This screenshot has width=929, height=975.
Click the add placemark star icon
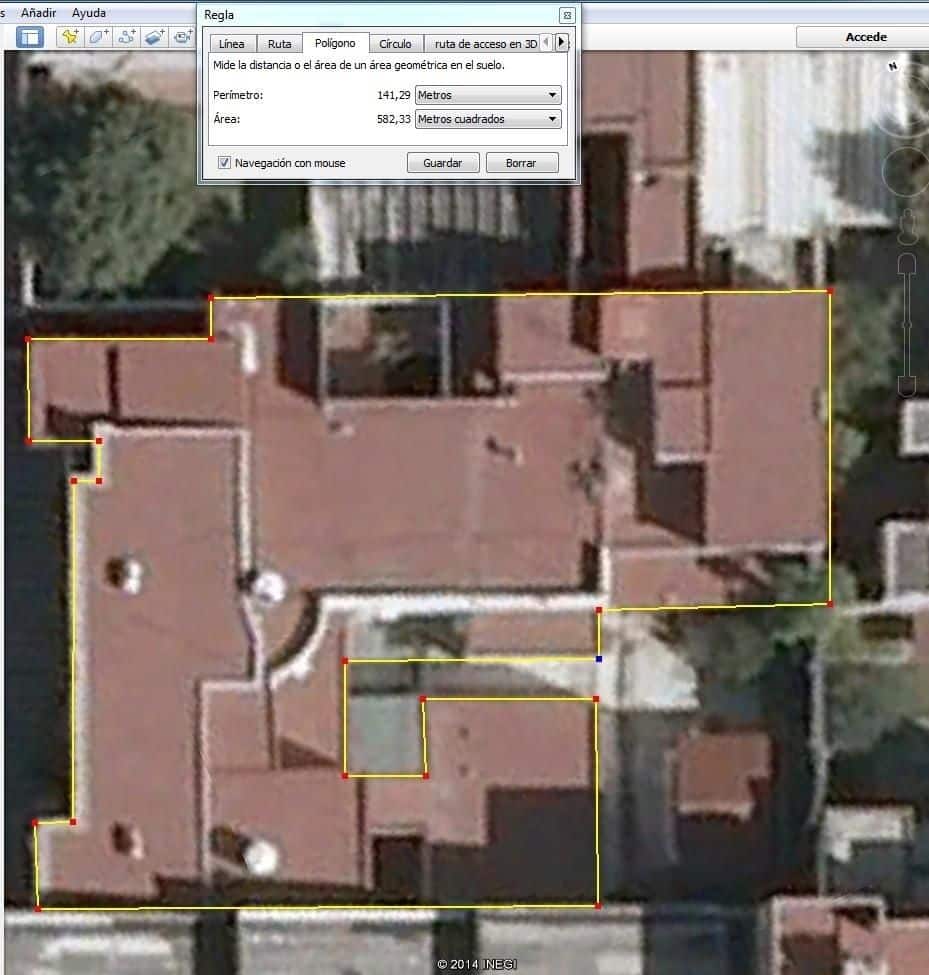pyautogui.click(x=70, y=37)
